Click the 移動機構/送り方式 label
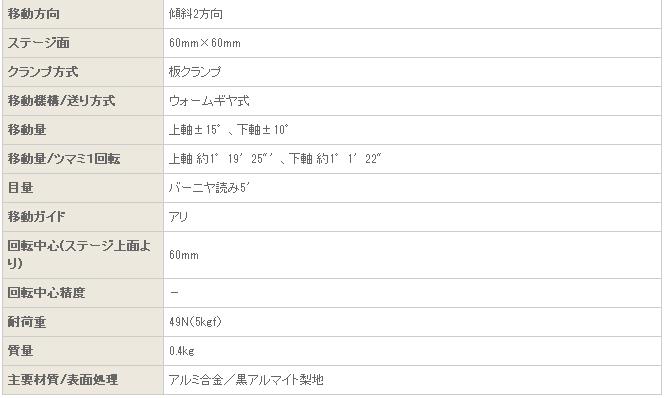The width and height of the screenshot is (664, 398). tap(61, 101)
